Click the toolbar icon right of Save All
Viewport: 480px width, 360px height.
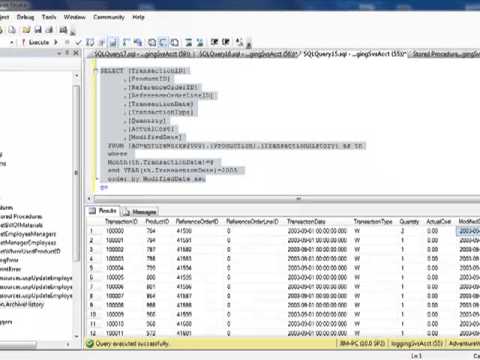[63, 30]
